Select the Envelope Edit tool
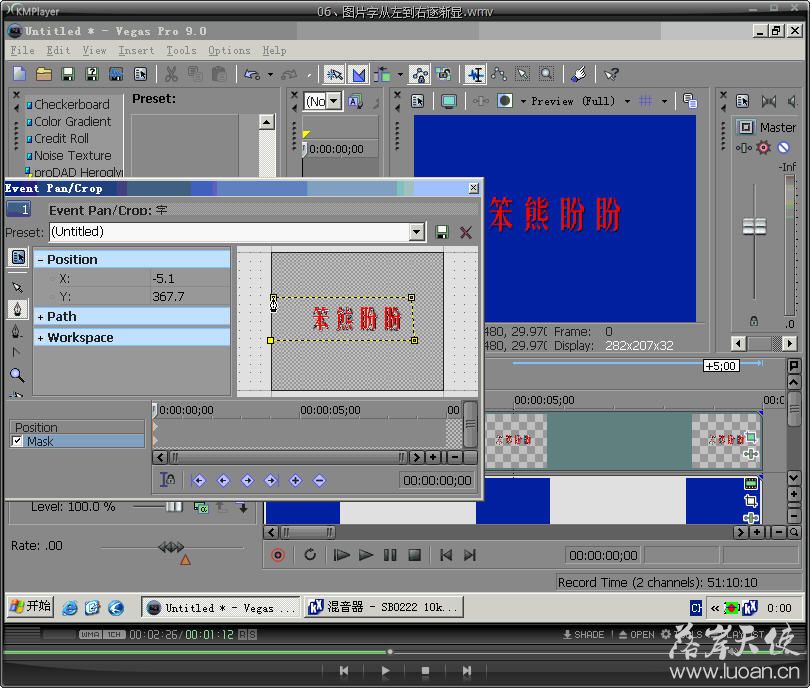This screenshot has height=688, width=810. 499,74
